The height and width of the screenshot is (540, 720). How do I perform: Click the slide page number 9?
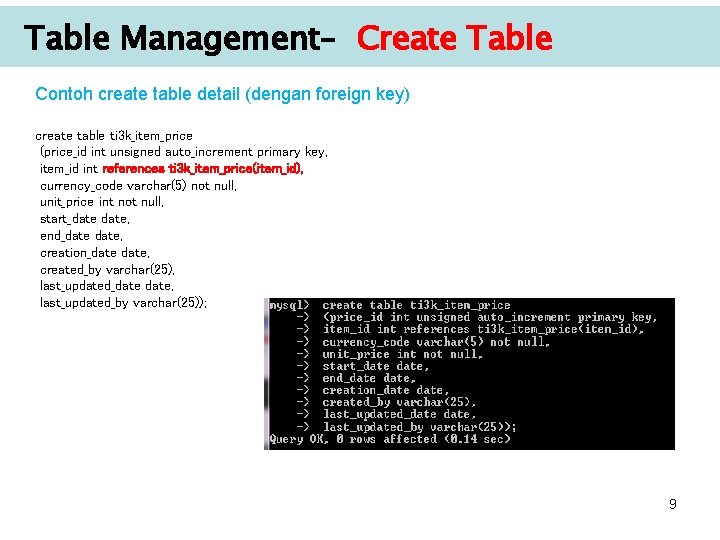673,504
